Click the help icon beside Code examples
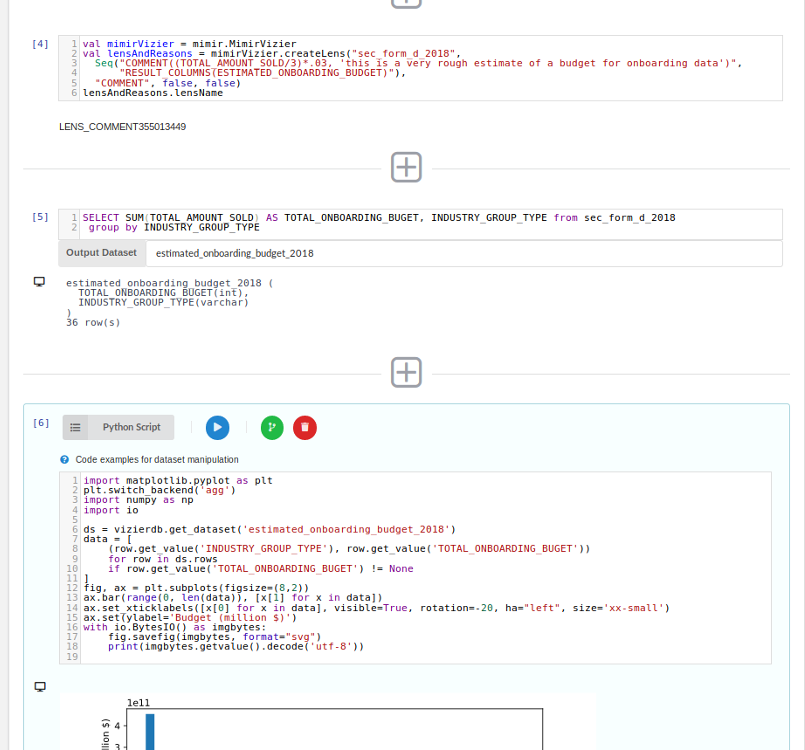This screenshot has width=805, height=750. click(x=65, y=460)
